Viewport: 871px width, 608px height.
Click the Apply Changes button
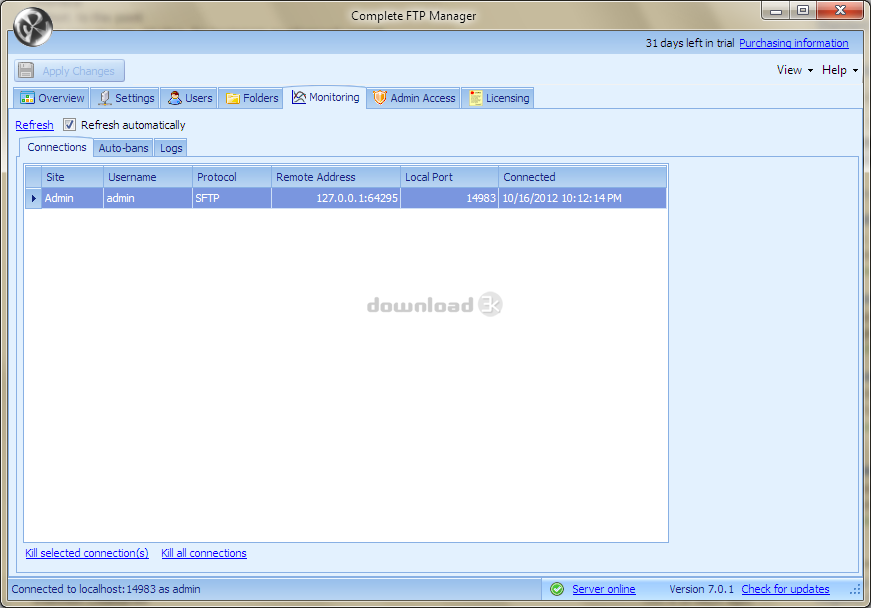[69, 71]
